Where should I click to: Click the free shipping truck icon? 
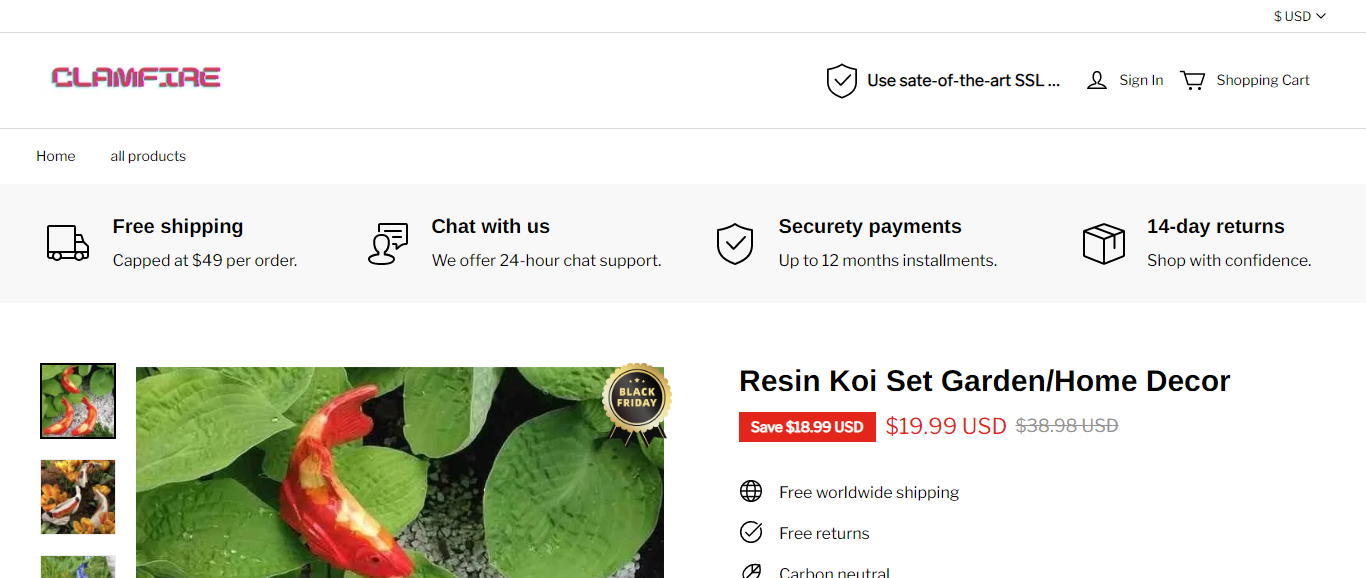68,243
